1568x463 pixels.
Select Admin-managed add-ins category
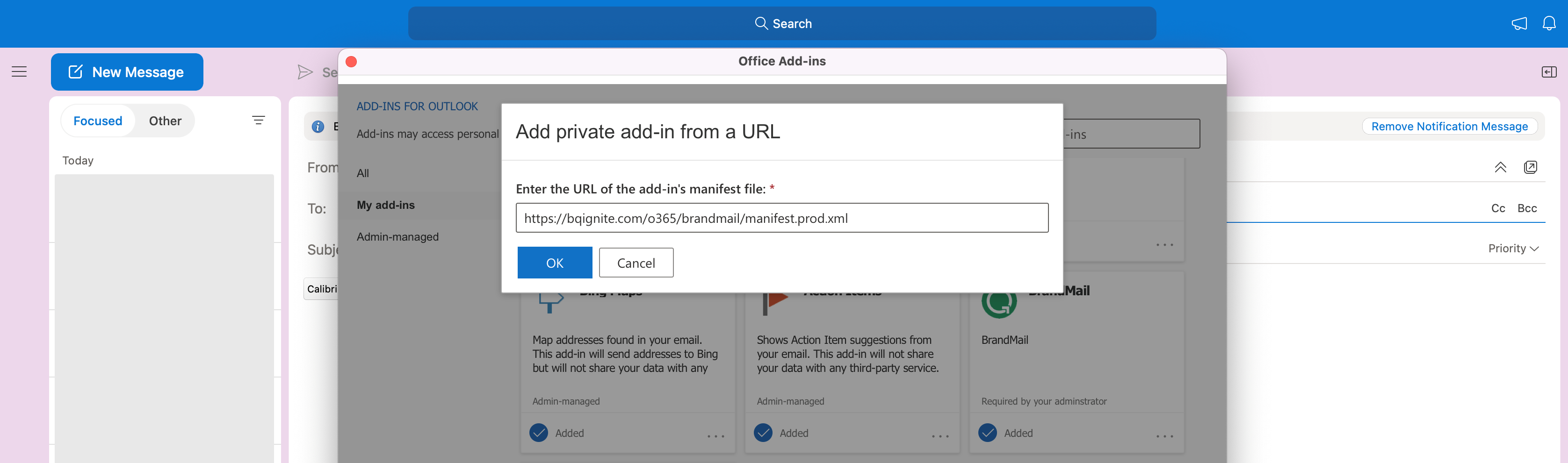click(x=397, y=237)
